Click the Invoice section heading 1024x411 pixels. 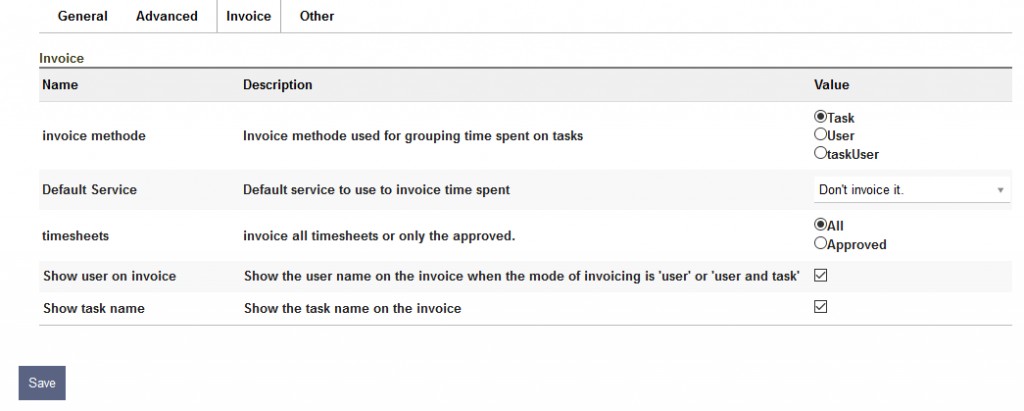pyautogui.click(x=62, y=59)
